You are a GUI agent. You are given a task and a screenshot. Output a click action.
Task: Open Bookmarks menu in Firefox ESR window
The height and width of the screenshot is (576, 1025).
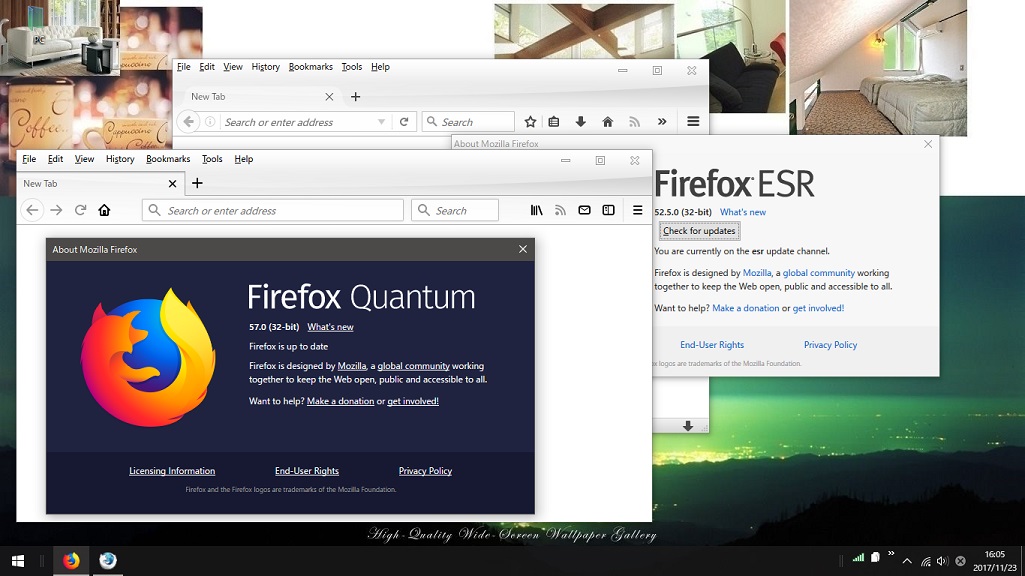point(311,67)
